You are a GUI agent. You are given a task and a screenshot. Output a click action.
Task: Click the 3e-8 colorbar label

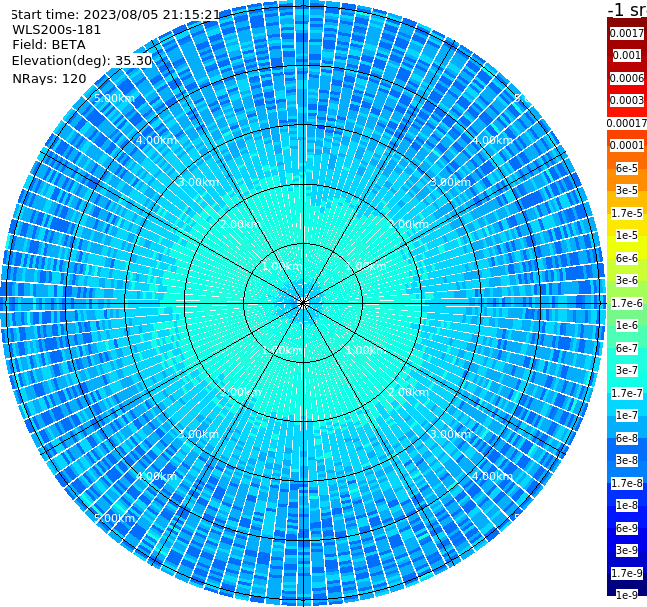click(x=627, y=460)
